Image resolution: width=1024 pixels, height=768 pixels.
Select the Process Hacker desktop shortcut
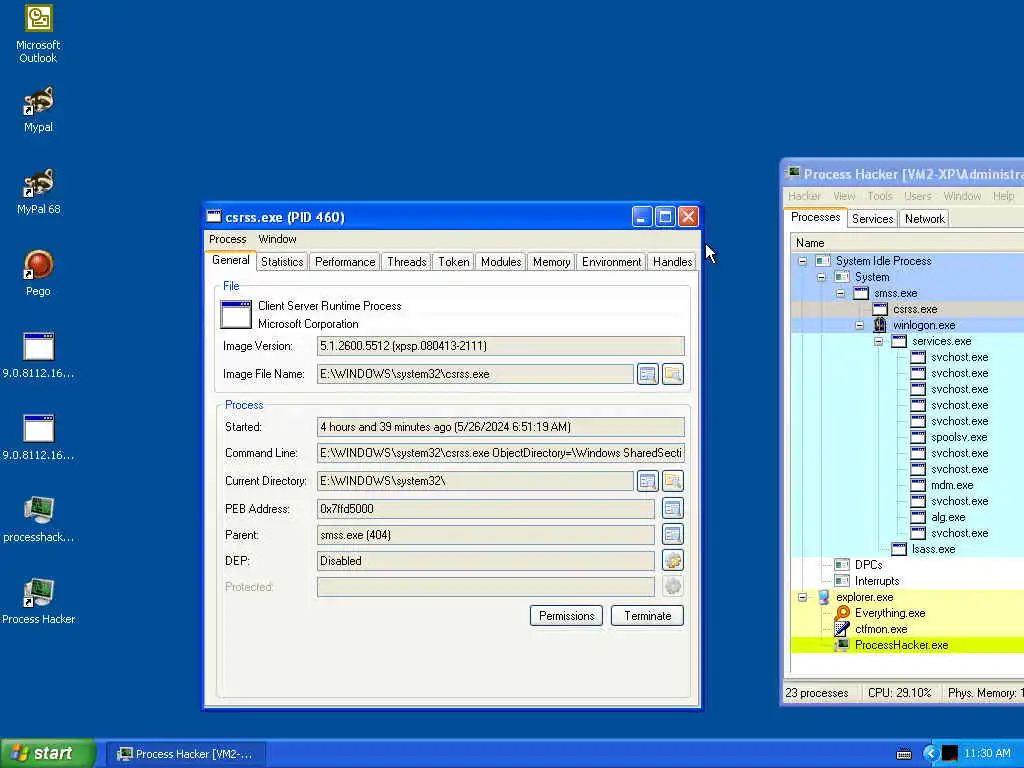38,601
